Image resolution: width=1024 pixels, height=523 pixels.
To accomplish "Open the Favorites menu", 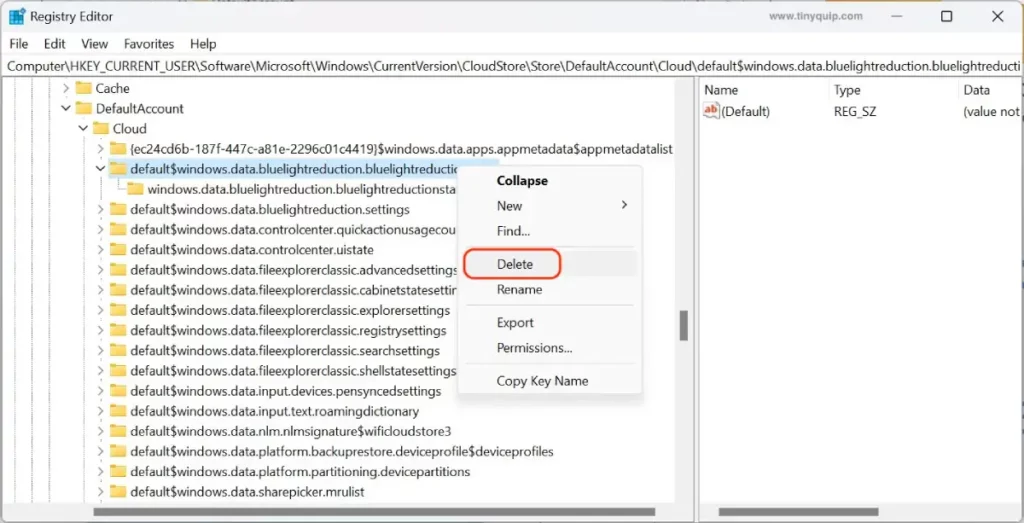I will (148, 44).
